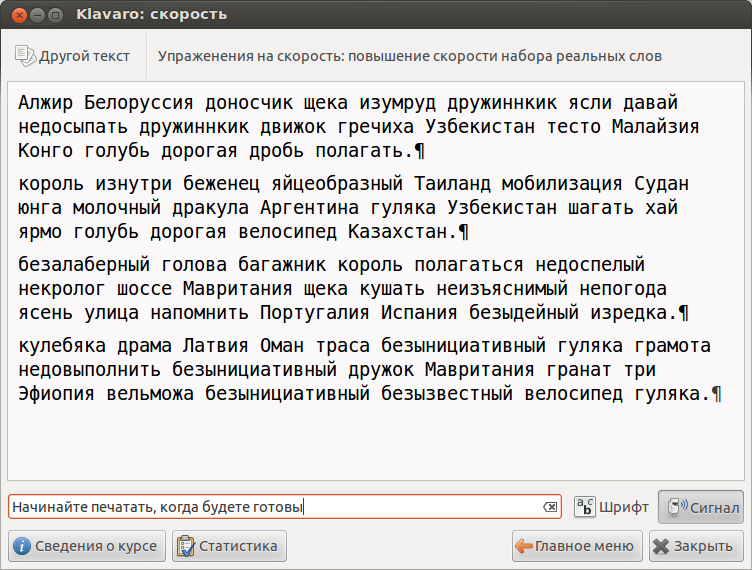
Task: Close the Klavaro window via red button
Action: (19, 15)
